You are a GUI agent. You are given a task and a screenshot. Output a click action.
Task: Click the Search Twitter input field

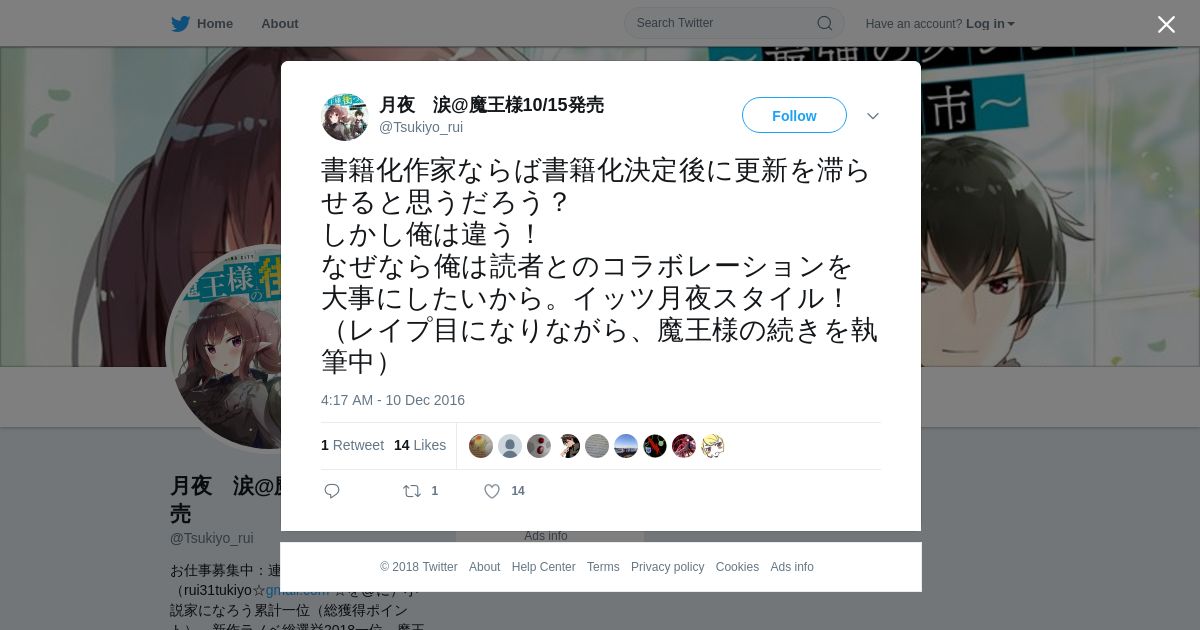tap(722, 23)
